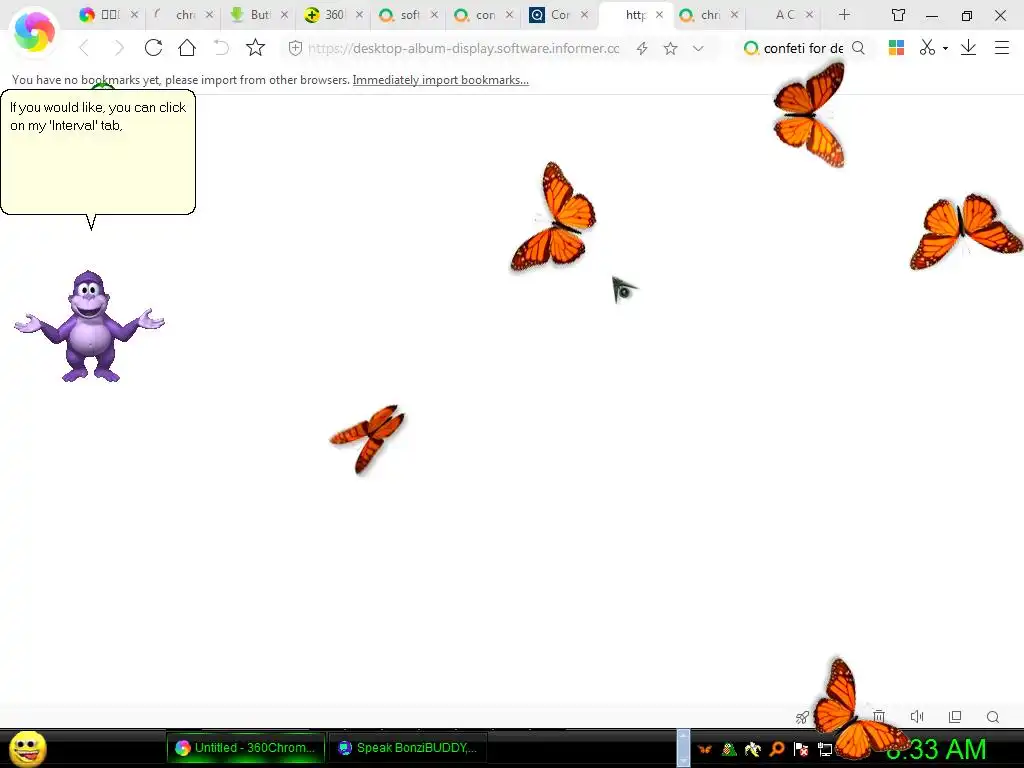Open the skin changer shirt icon

click(899, 14)
